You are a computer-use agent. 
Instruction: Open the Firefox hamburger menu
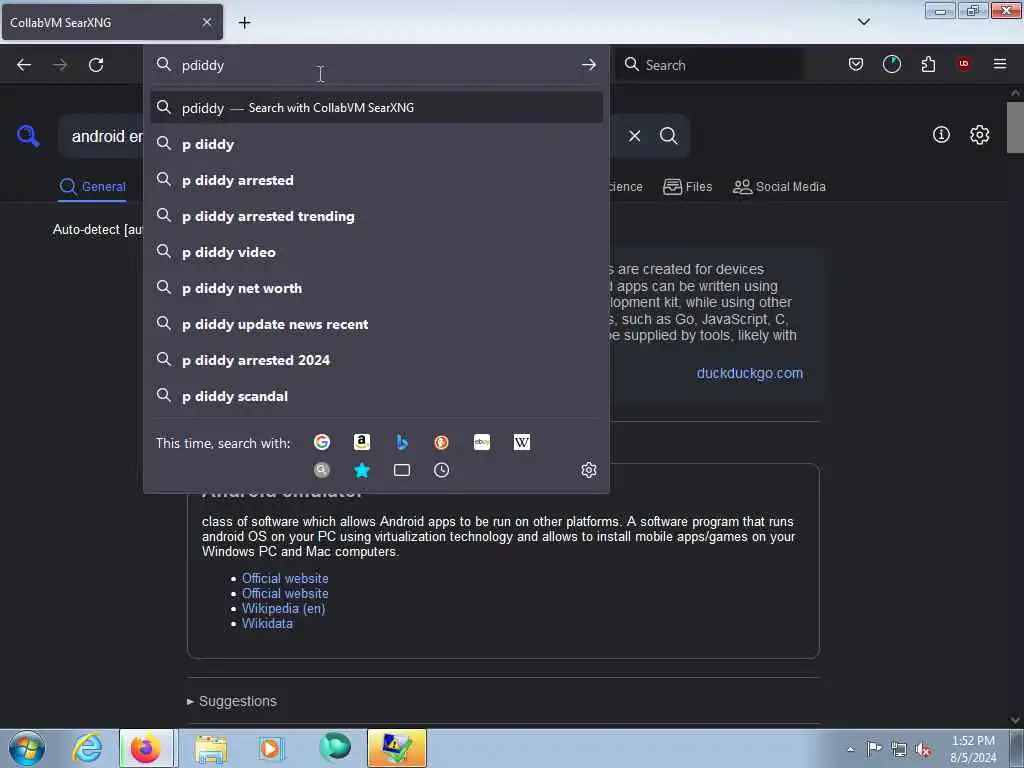click(x=1000, y=64)
